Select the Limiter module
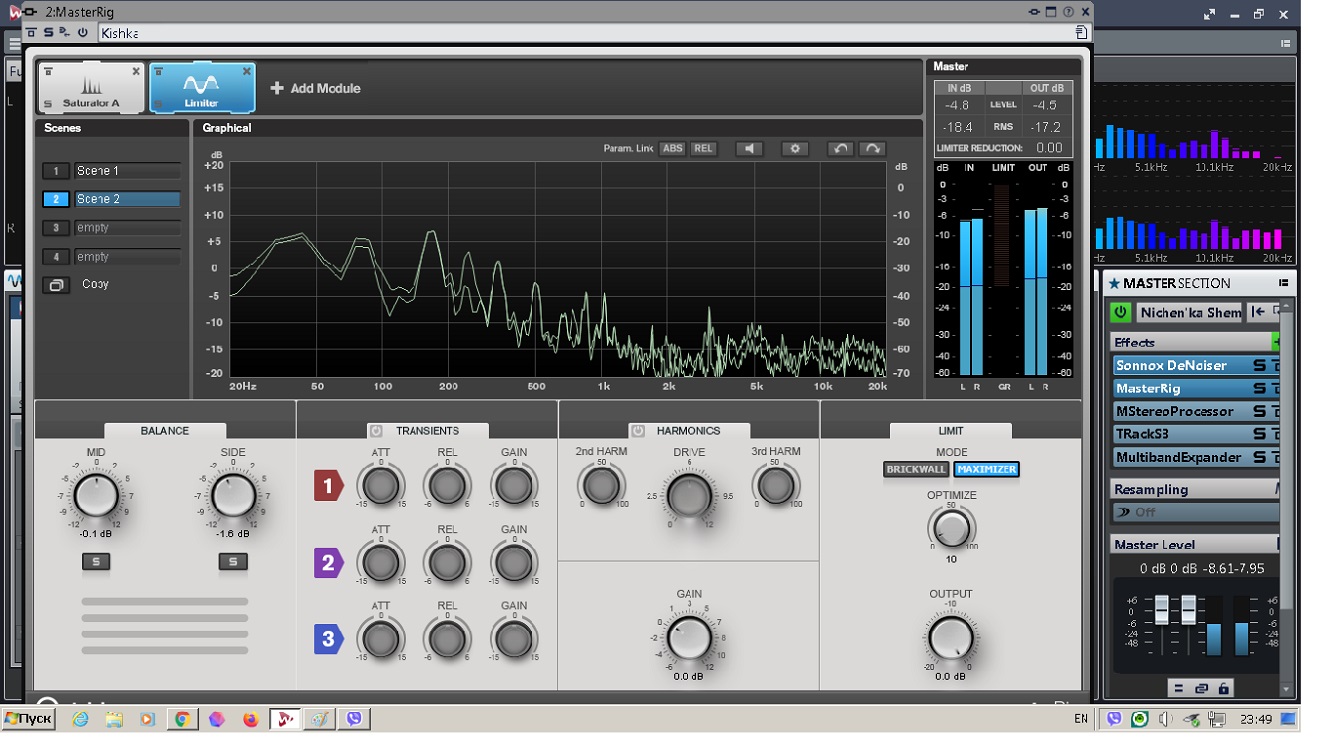The image size is (1333, 750). (202, 88)
